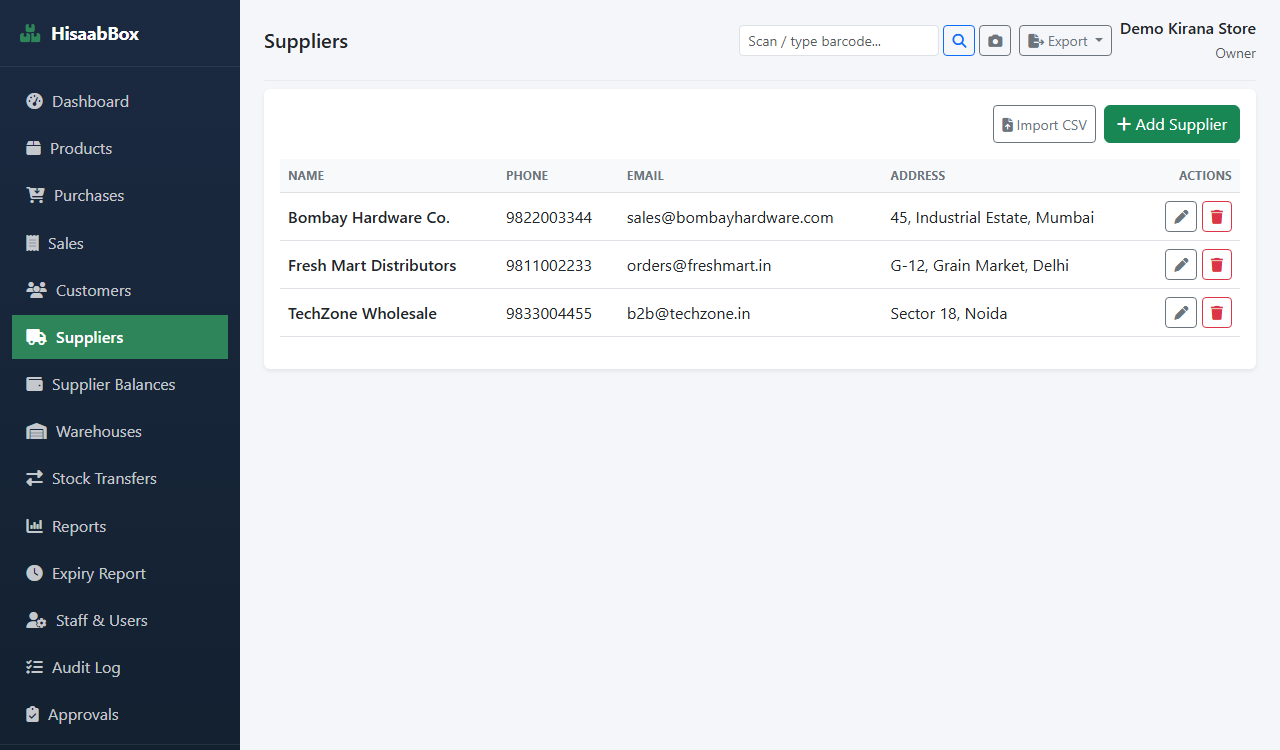Screen dimensions: 1280x750
Task: Edit Fresh Mart Distributors with pencil icon
Action: [1181, 265]
